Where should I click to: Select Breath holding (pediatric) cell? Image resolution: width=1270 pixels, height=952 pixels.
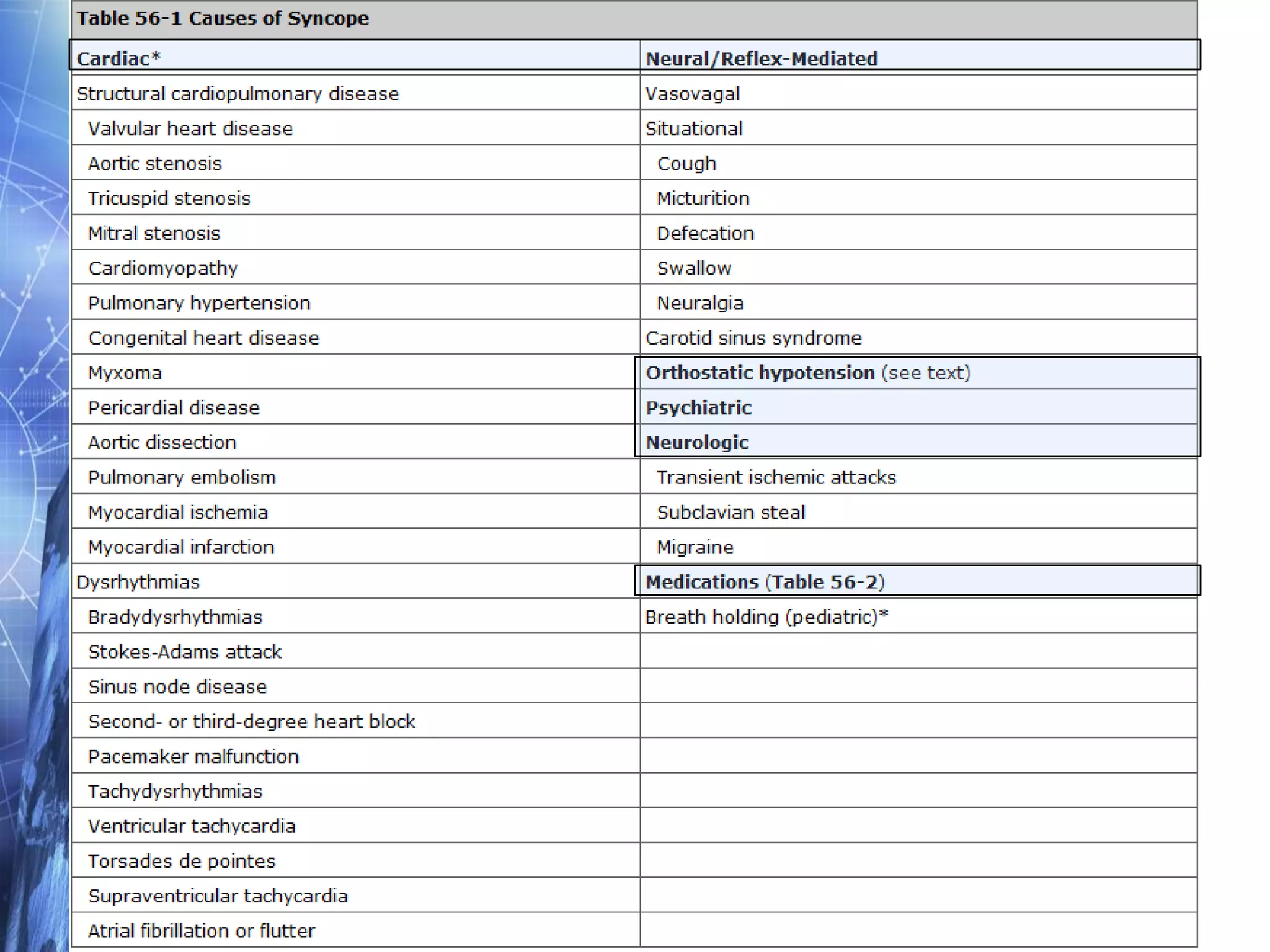(x=766, y=617)
